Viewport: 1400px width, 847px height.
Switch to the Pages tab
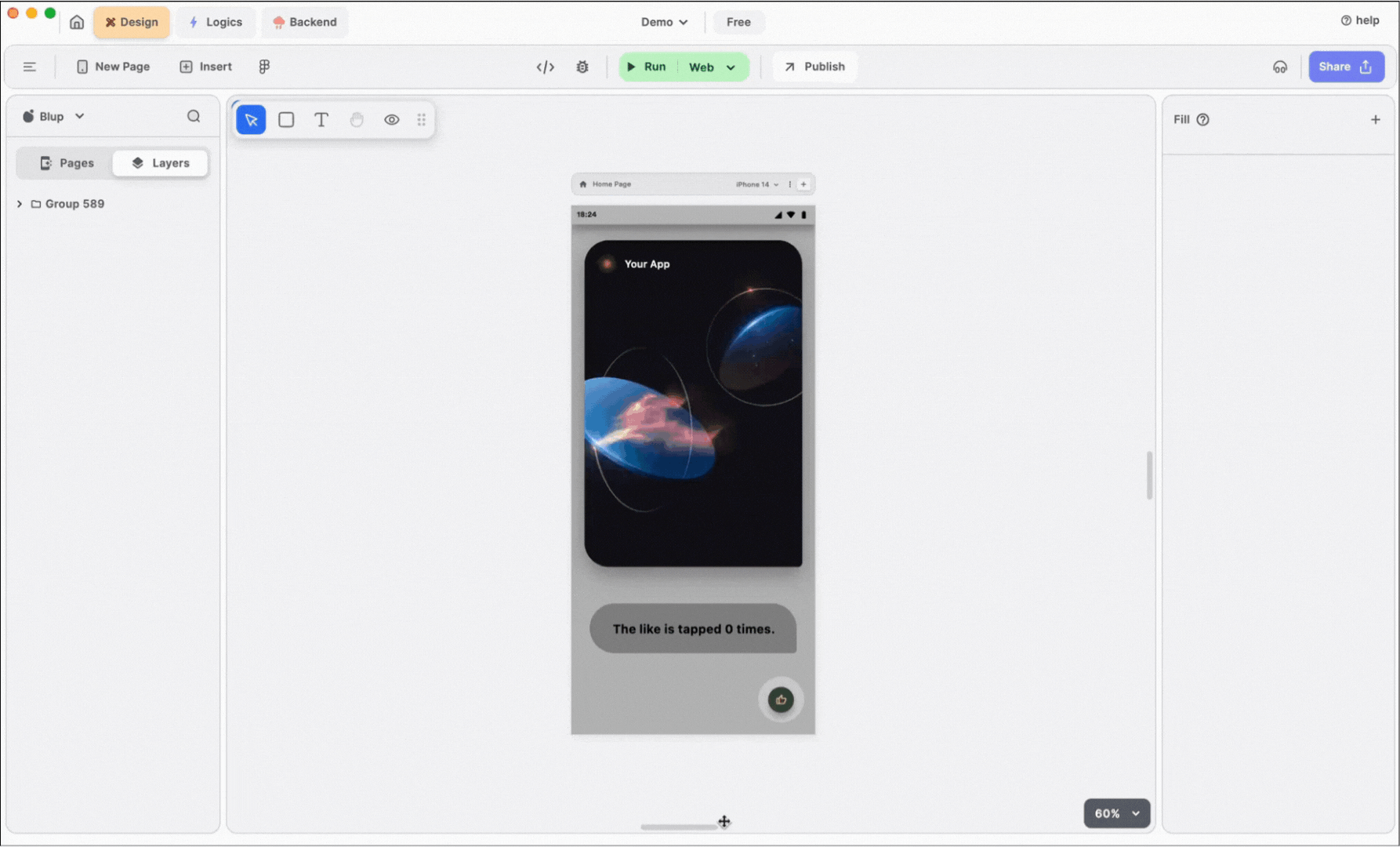(67, 163)
